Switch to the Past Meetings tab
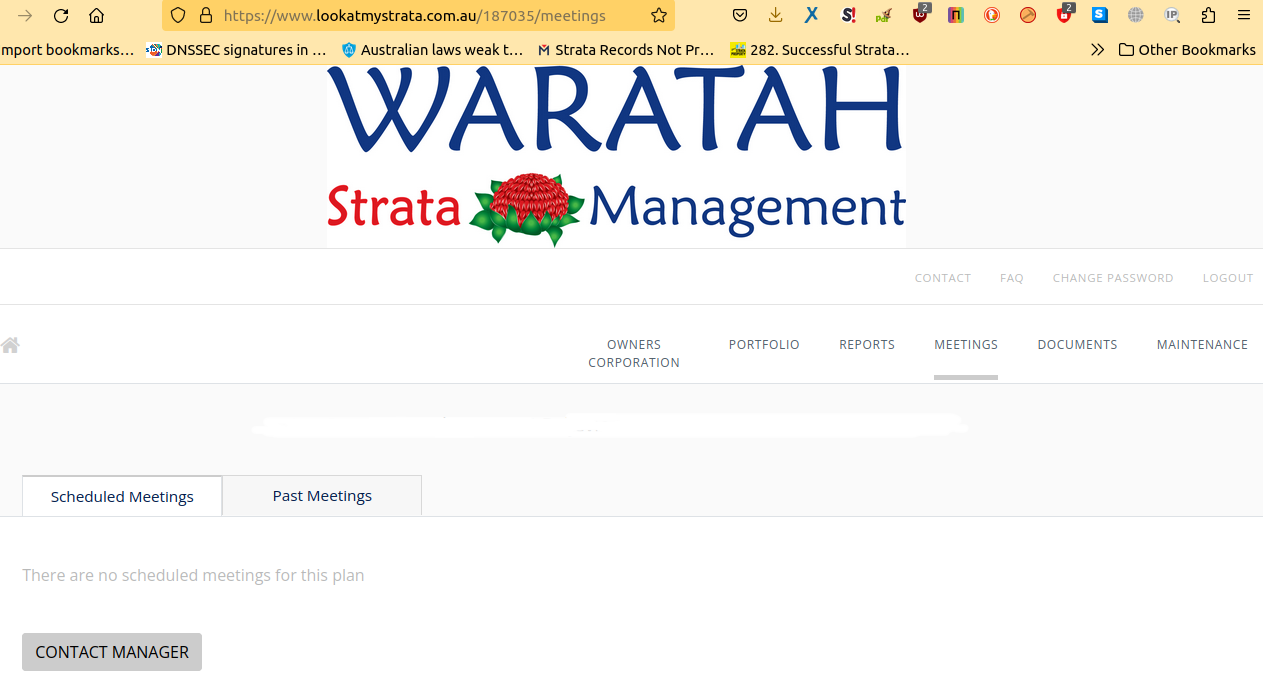Screen dimensions: 1263x677 point(322,496)
